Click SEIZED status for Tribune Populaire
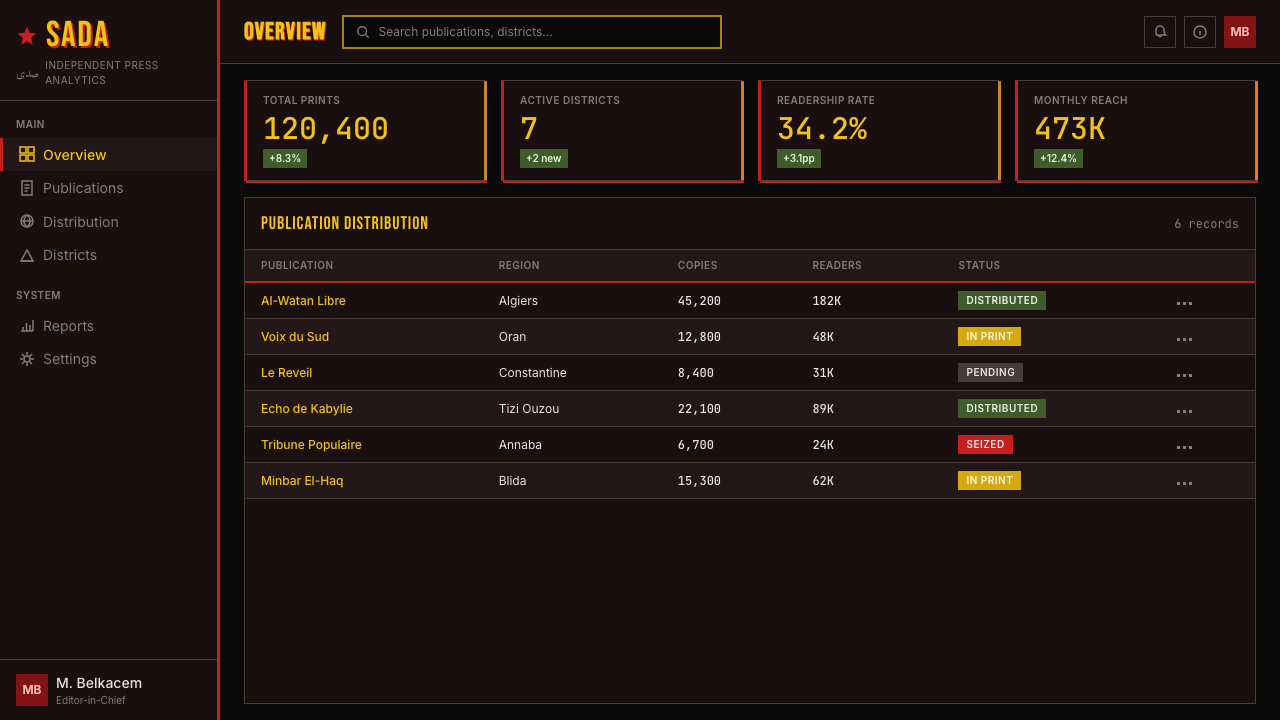This screenshot has width=1280, height=720. pos(985,445)
